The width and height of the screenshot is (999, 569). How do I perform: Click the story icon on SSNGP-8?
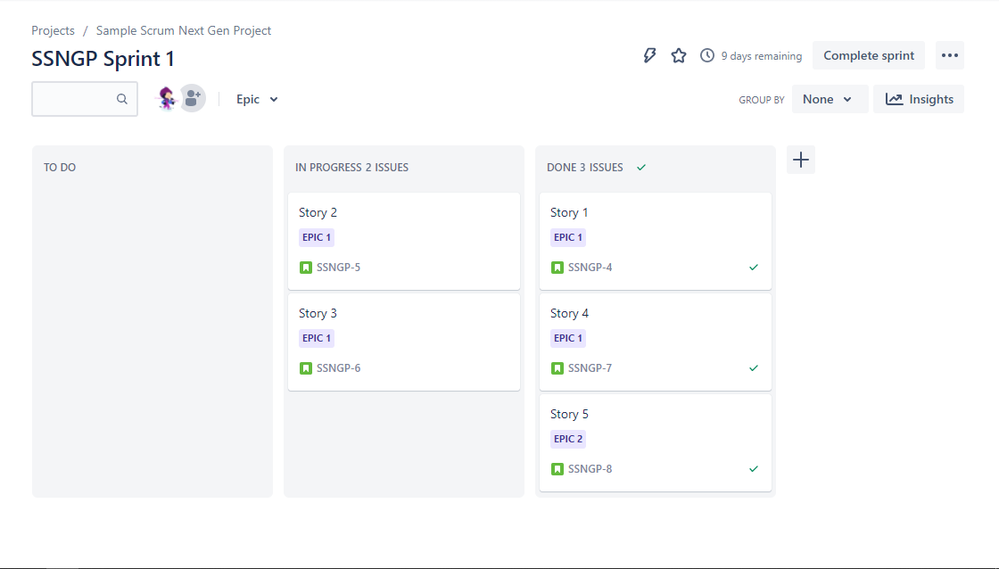pyautogui.click(x=558, y=469)
